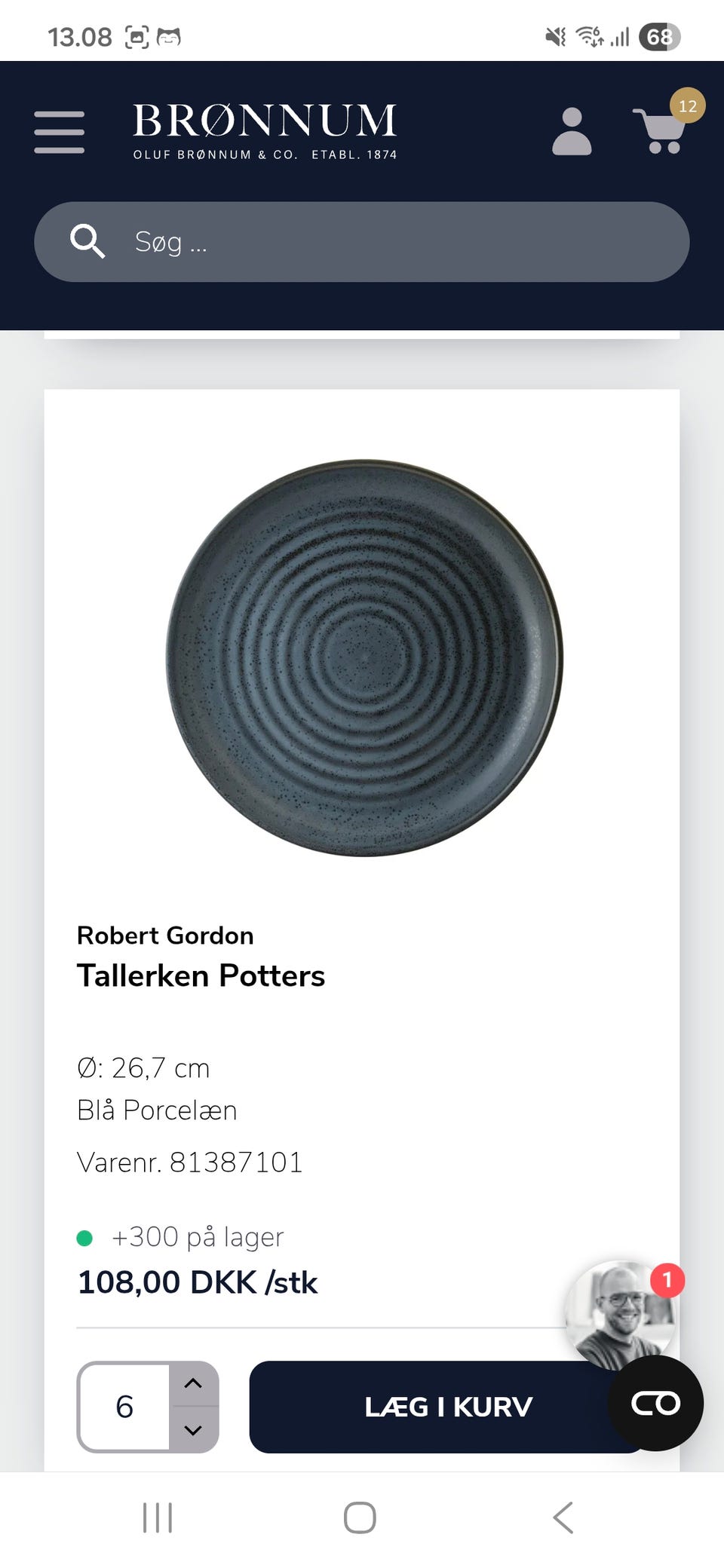Open the Tallerken Potters product title
This screenshot has height=1568, width=724.
[201, 975]
